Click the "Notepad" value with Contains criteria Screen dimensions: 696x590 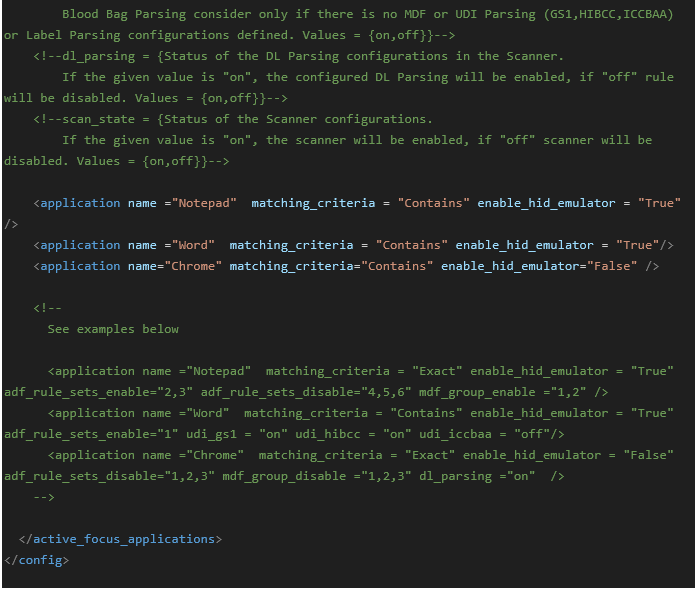pyautogui.click(x=204, y=203)
